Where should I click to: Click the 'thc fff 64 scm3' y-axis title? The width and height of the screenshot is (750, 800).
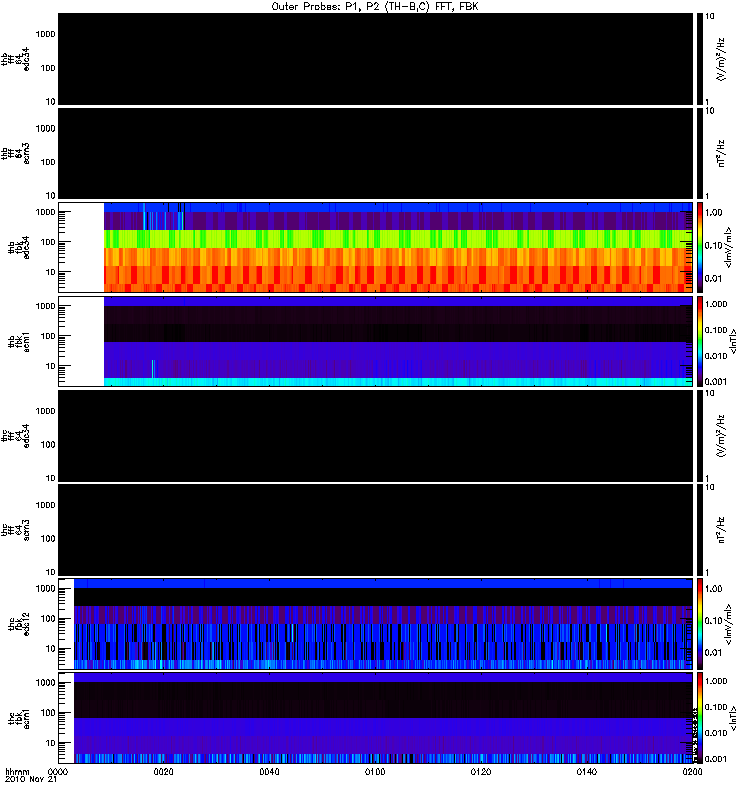pyautogui.click(x=15, y=530)
